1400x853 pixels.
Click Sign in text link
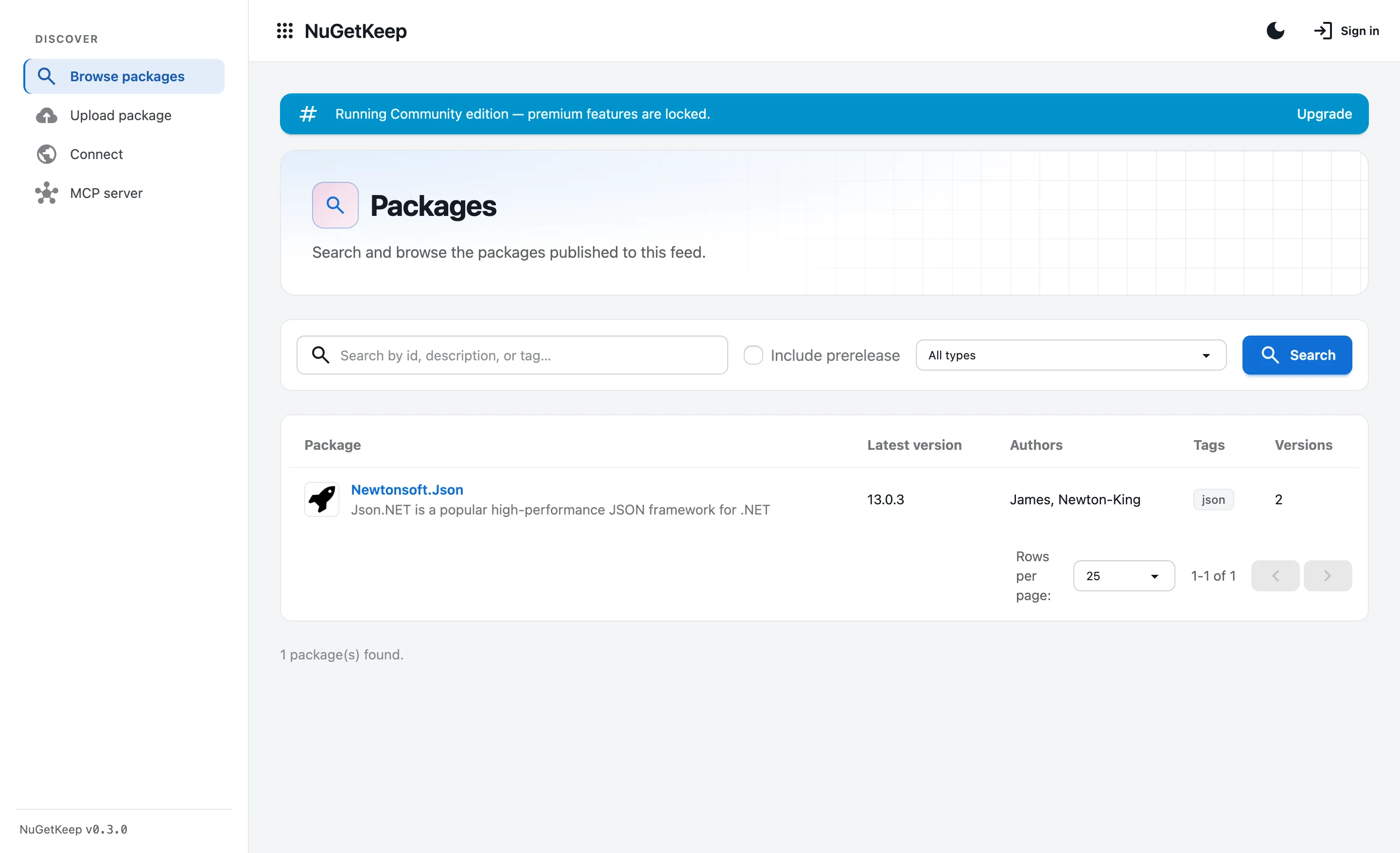(1360, 31)
